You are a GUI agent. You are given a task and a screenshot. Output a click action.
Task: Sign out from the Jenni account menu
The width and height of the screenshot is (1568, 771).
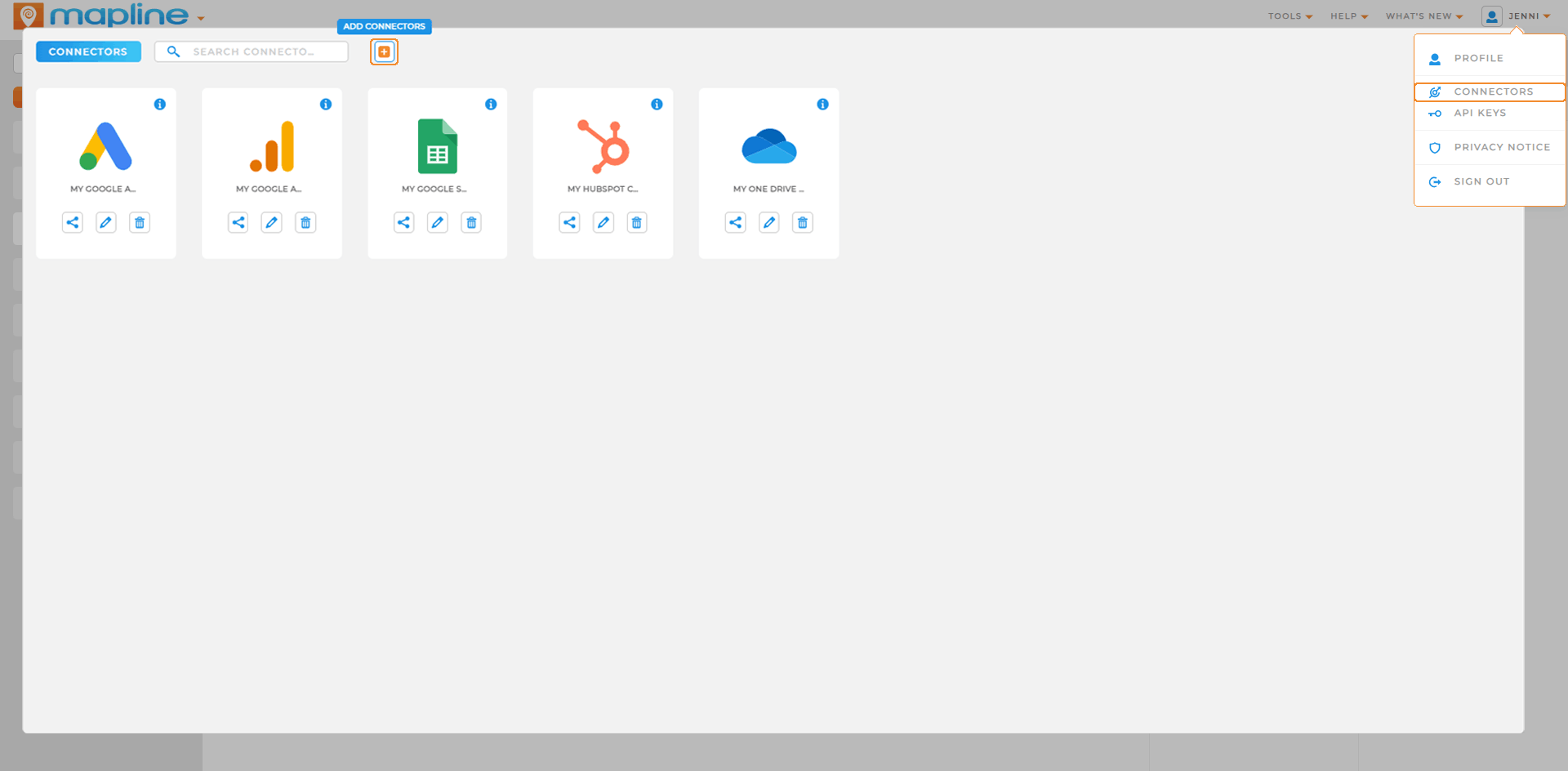point(1481,181)
